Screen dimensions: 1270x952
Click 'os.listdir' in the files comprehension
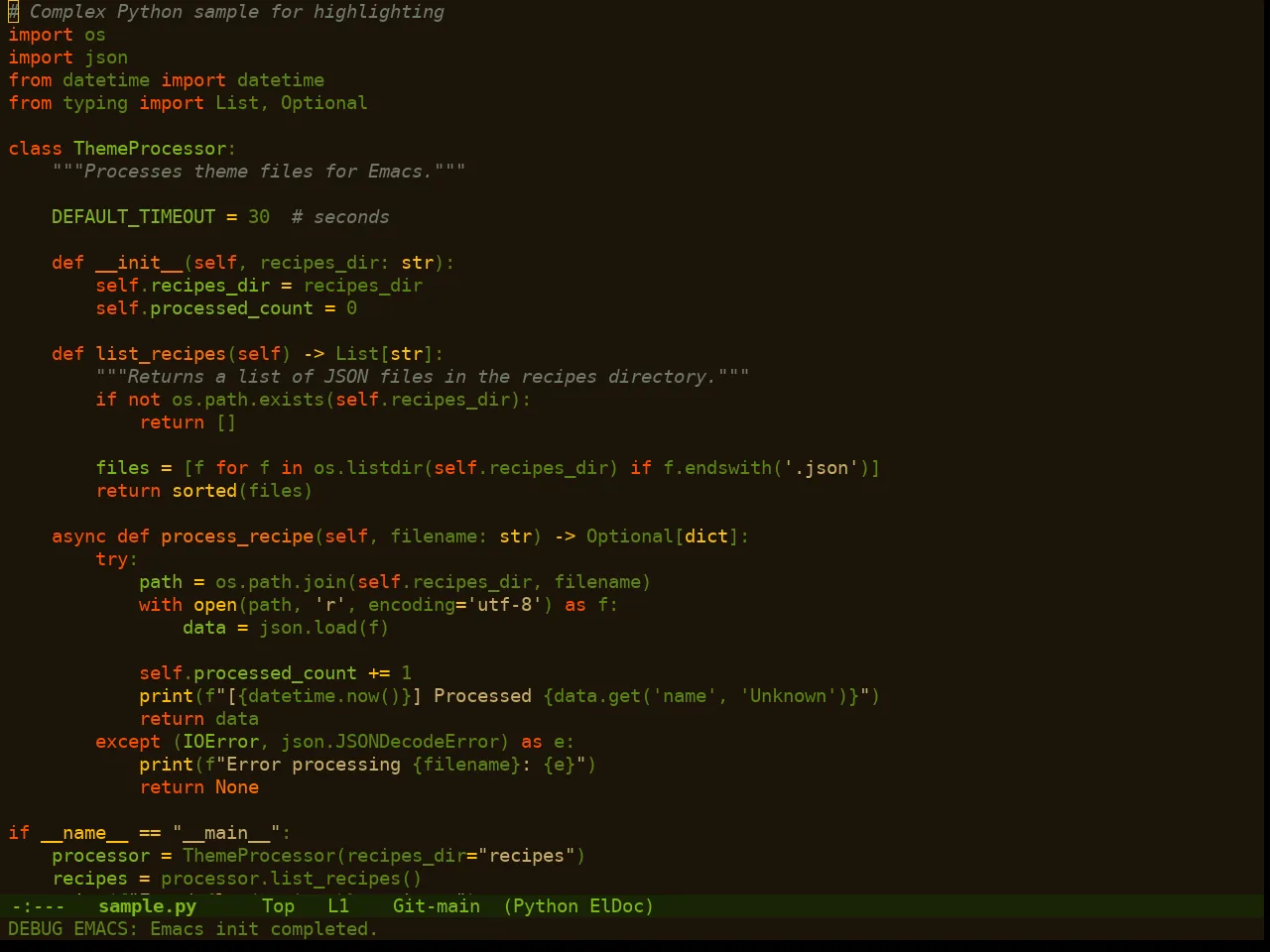click(368, 468)
